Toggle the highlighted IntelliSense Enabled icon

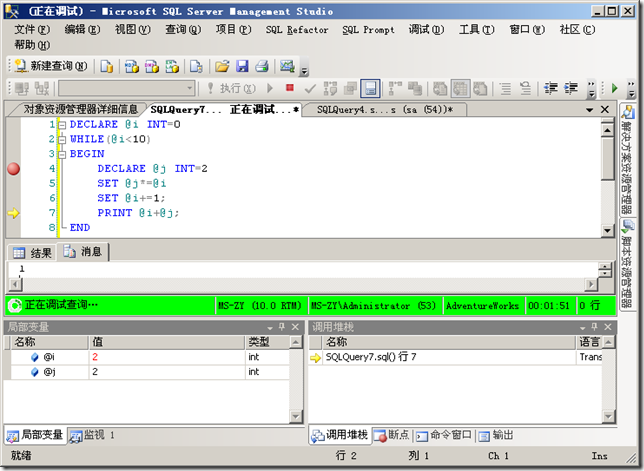[x=370, y=88]
